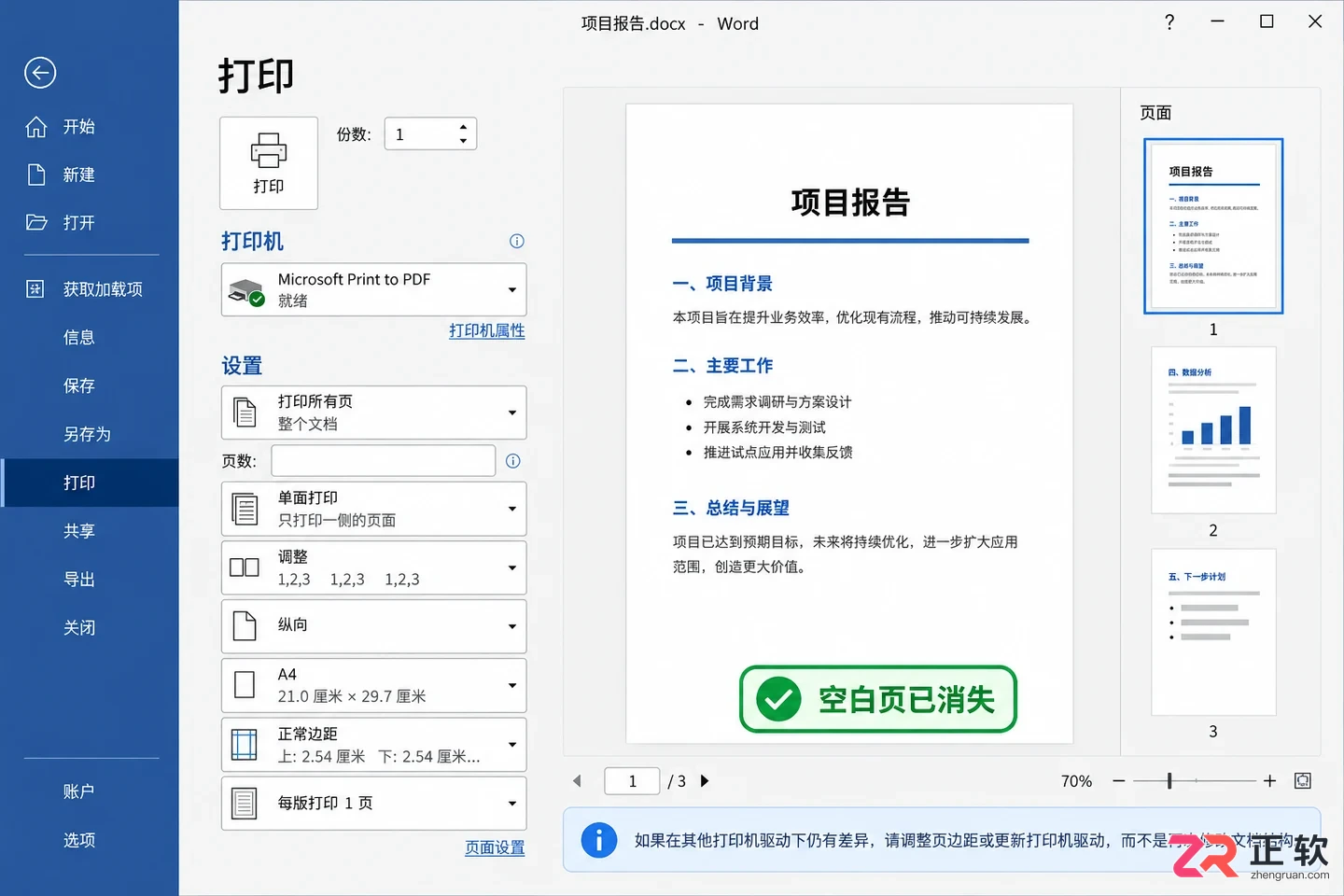Open the A4 paper size dropdown
This screenshot has width=1344, height=896.
pyautogui.click(x=373, y=685)
